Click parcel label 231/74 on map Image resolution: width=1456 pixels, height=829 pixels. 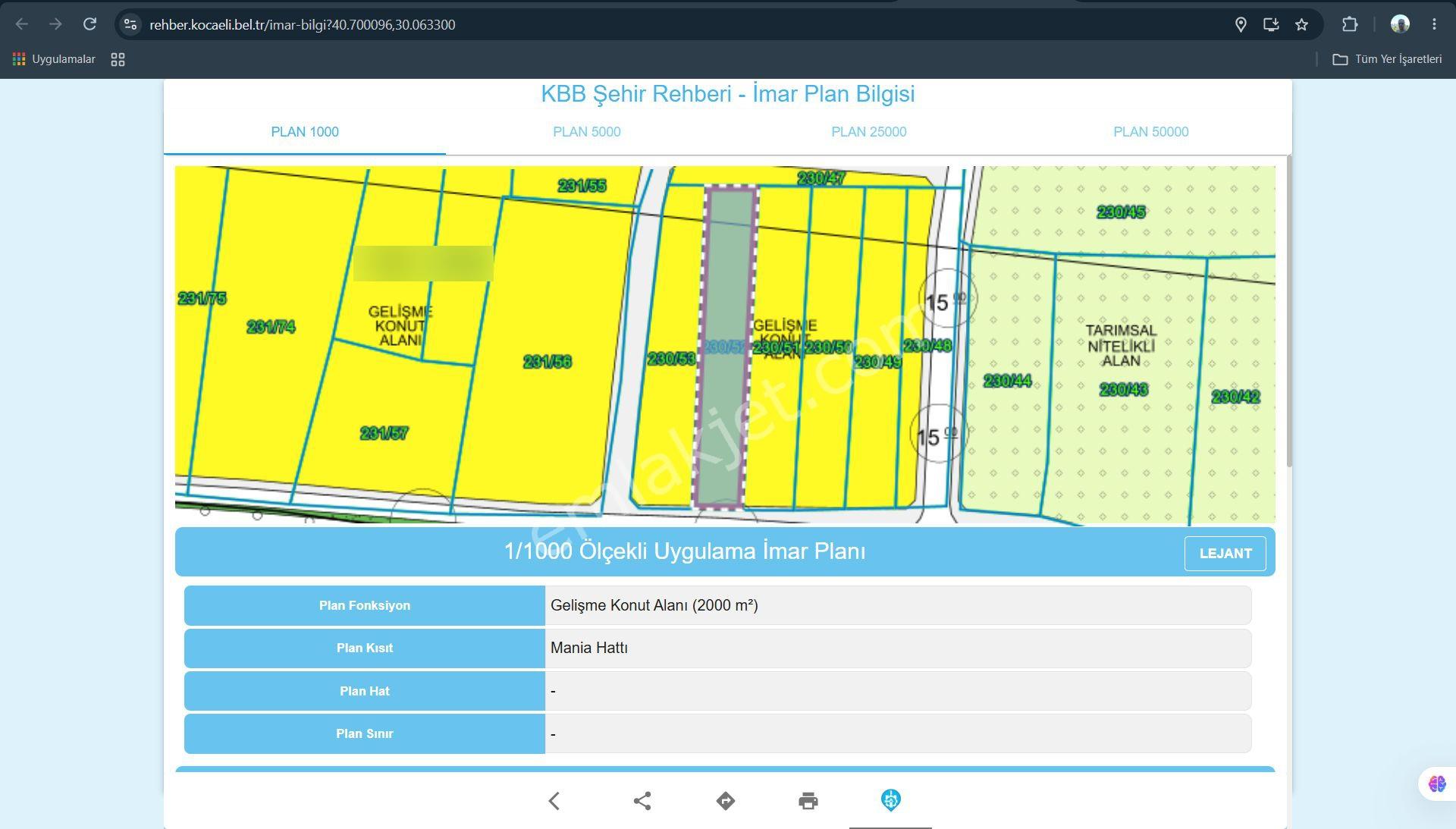pyautogui.click(x=271, y=327)
